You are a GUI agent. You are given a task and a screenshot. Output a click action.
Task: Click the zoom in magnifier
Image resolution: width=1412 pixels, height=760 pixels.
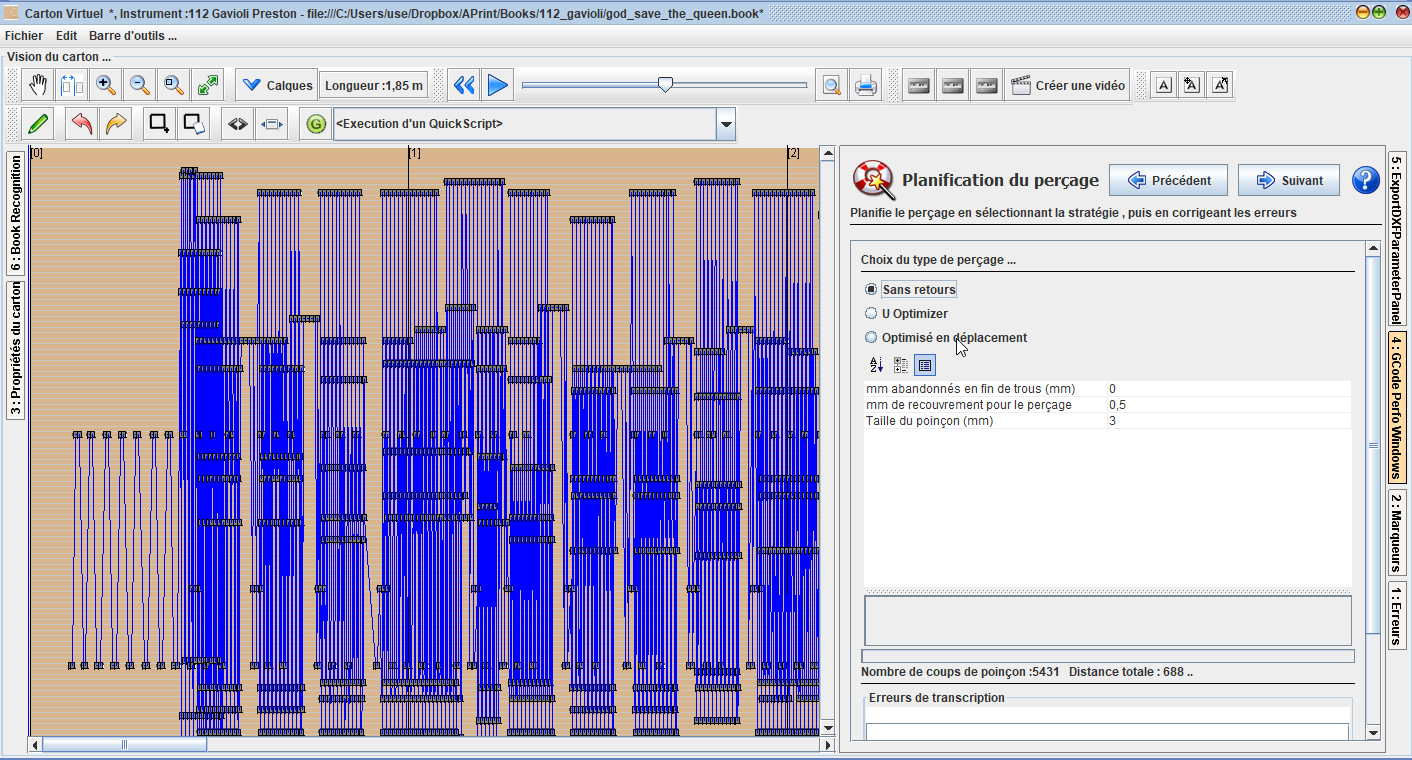106,85
